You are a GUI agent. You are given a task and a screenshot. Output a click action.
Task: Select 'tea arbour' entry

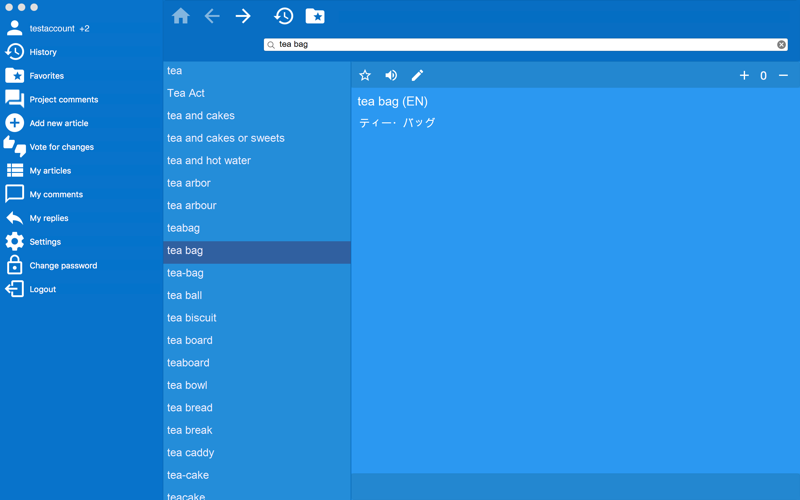coord(257,205)
